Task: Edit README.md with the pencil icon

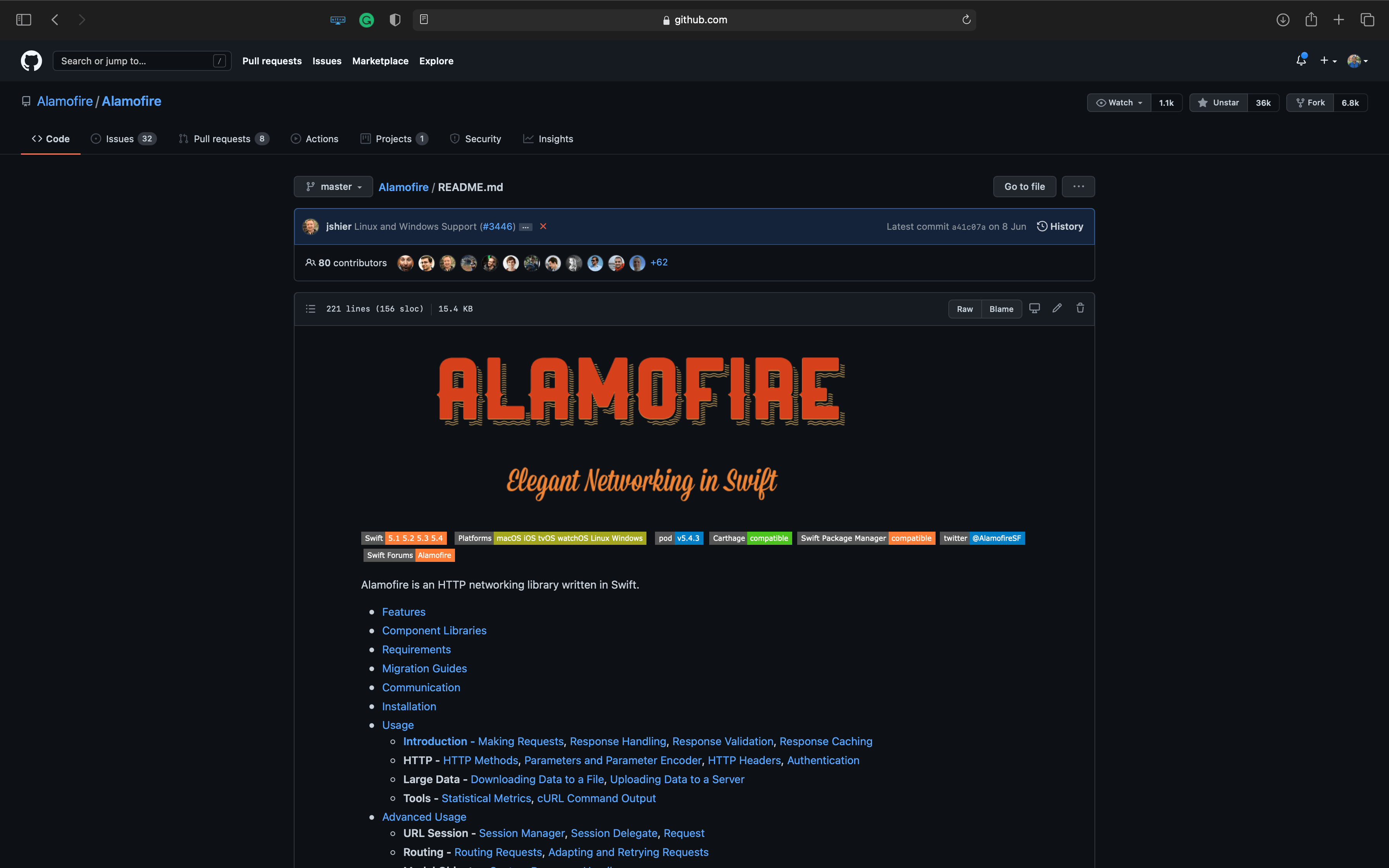Action: click(x=1057, y=308)
